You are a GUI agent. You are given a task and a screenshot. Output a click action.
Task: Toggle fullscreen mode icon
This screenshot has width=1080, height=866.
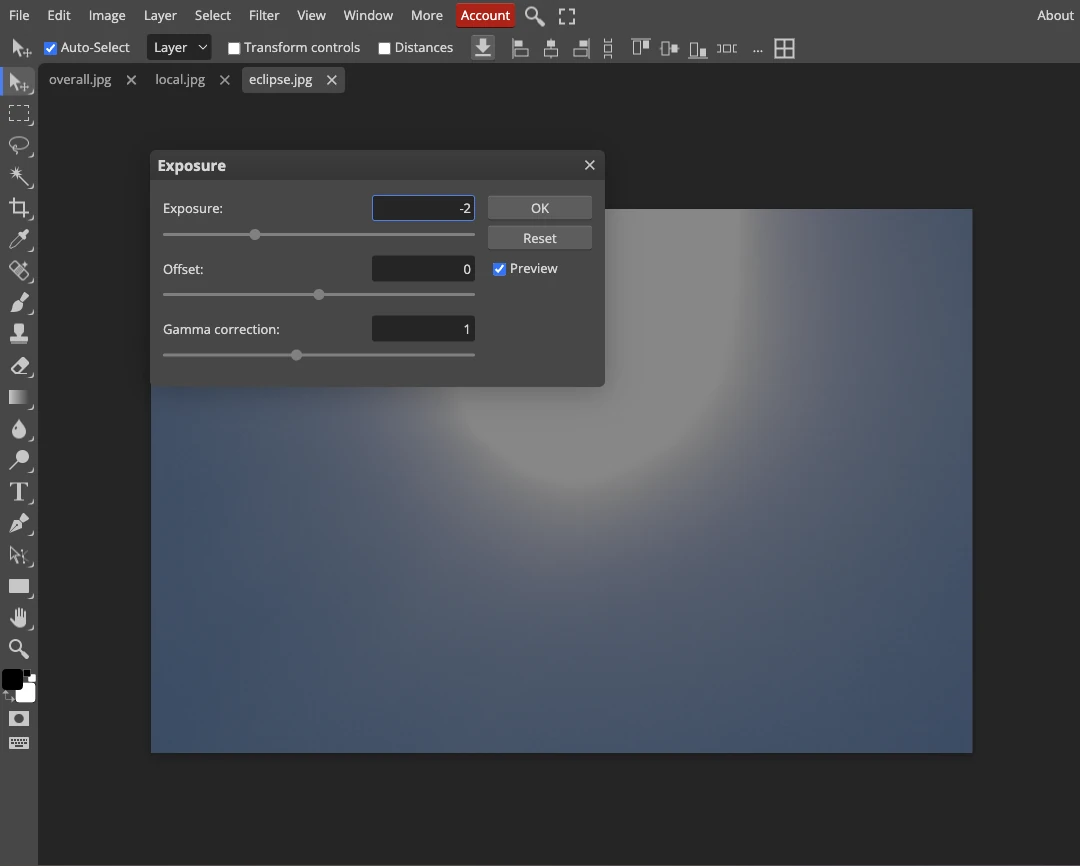pos(567,16)
